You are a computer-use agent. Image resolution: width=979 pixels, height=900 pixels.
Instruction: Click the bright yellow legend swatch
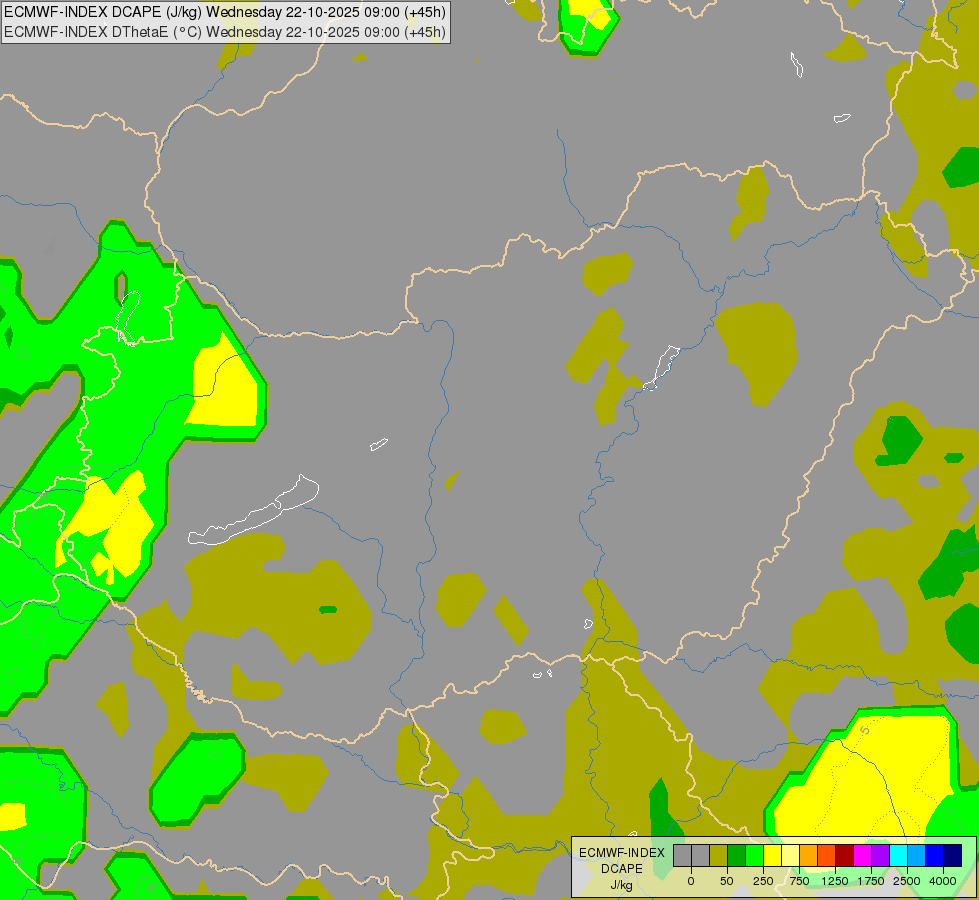(x=772, y=855)
